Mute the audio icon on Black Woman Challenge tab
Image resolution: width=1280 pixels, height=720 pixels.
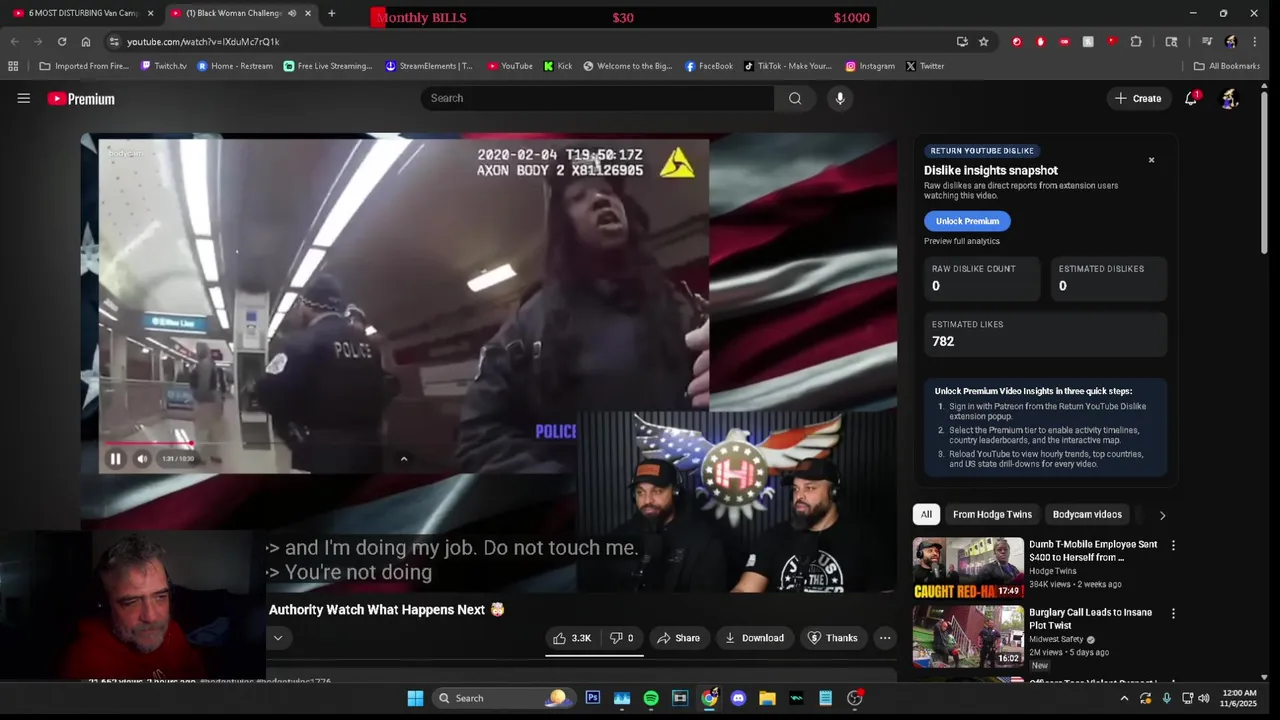click(x=292, y=14)
